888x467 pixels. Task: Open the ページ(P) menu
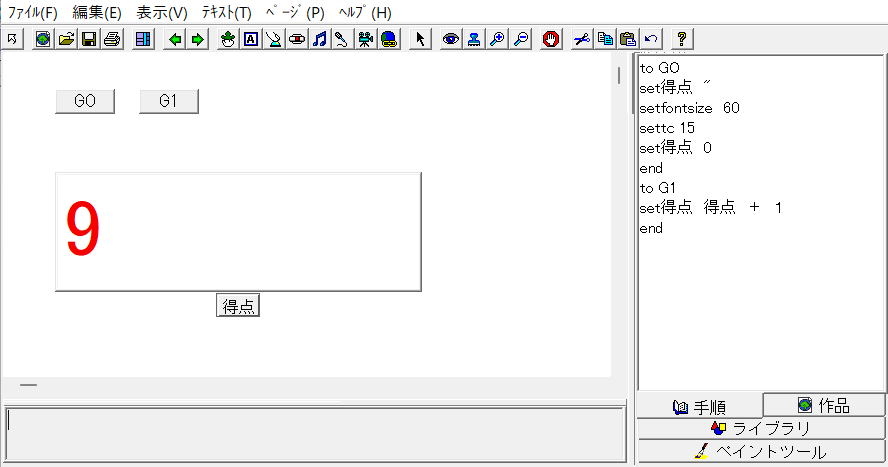point(295,12)
